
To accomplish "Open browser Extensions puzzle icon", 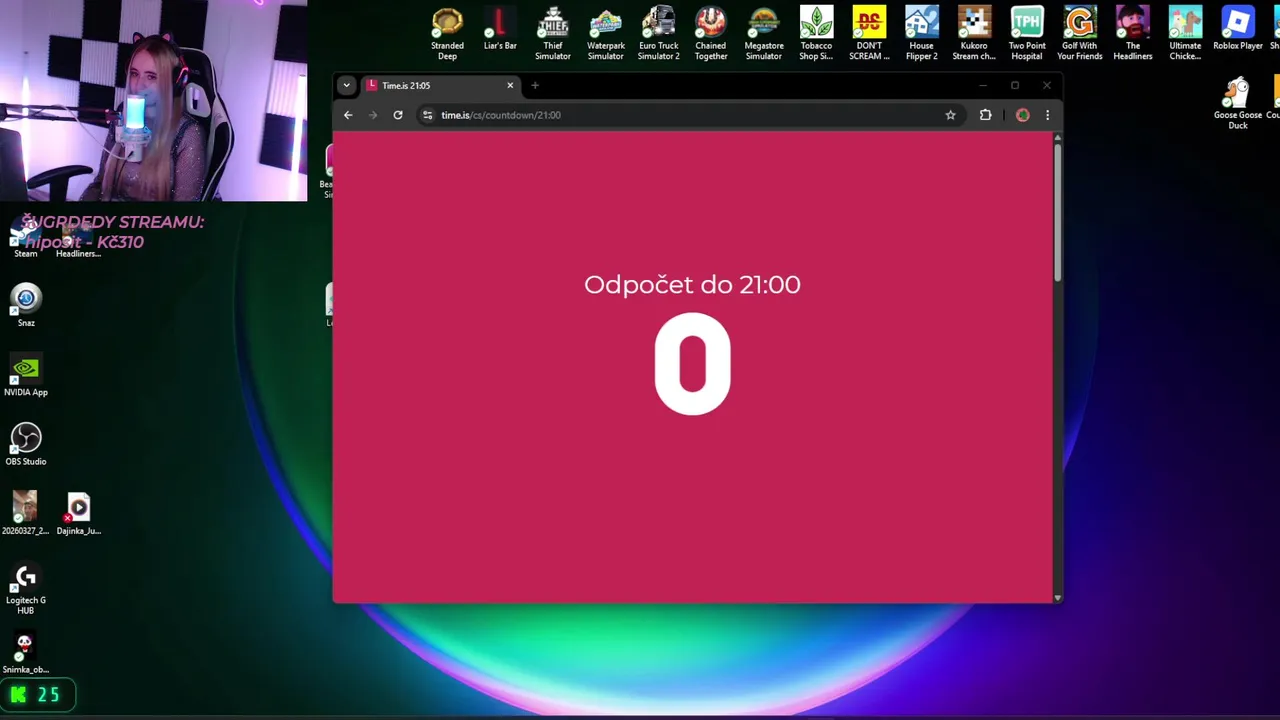I will [985, 115].
